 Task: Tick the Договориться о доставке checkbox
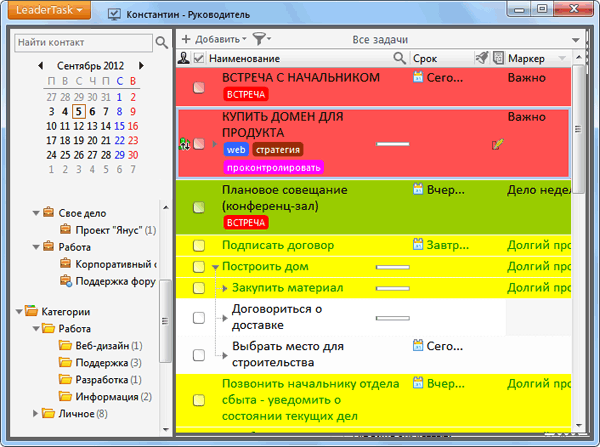coord(199,318)
